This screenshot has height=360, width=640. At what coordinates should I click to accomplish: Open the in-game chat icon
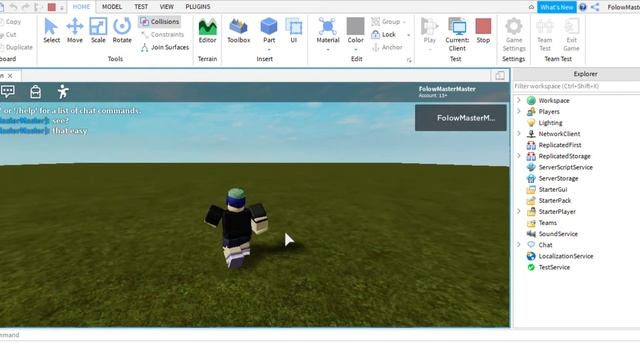[x=8, y=91]
